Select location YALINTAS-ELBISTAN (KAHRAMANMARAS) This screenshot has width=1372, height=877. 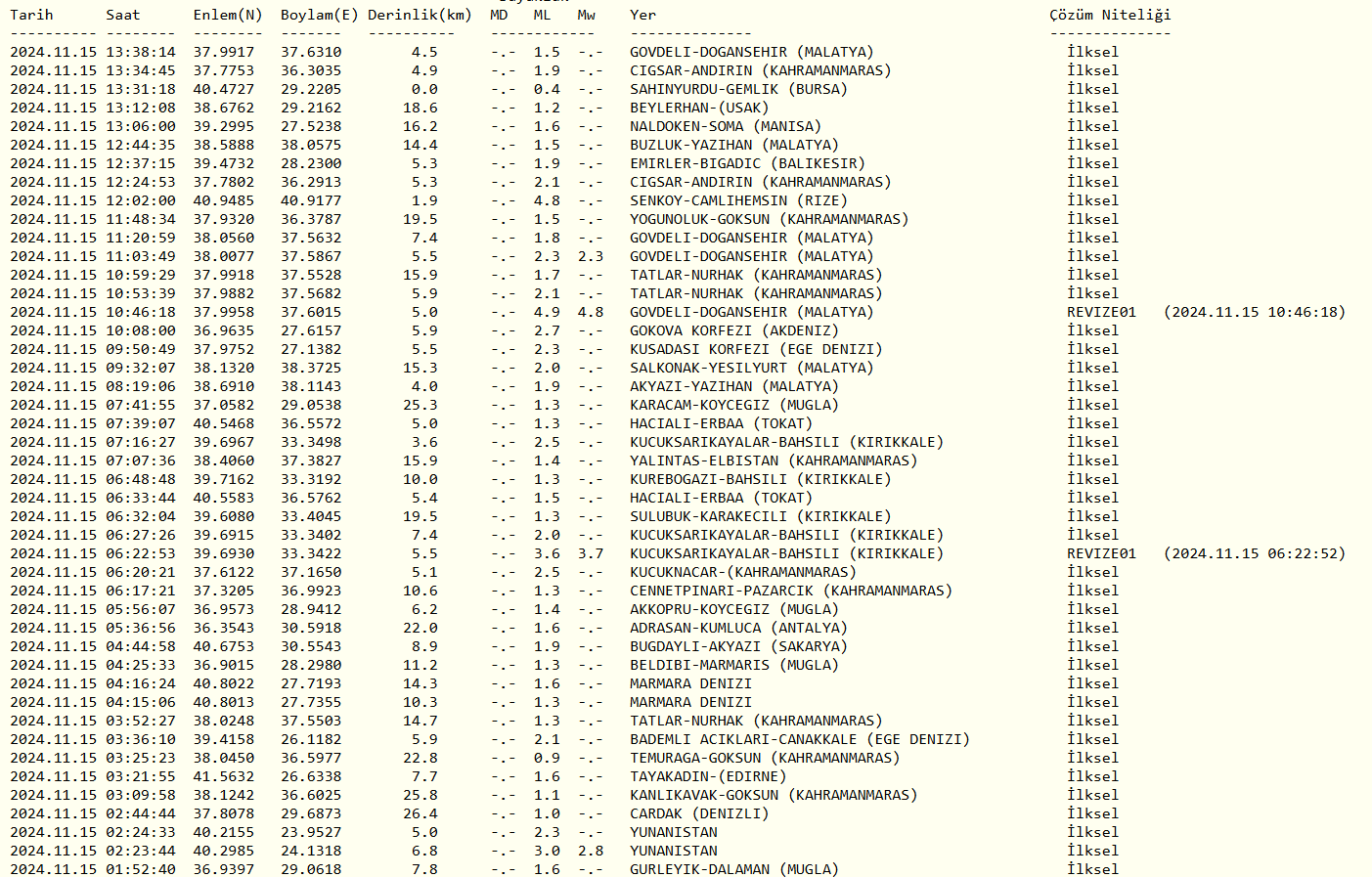pos(774,460)
